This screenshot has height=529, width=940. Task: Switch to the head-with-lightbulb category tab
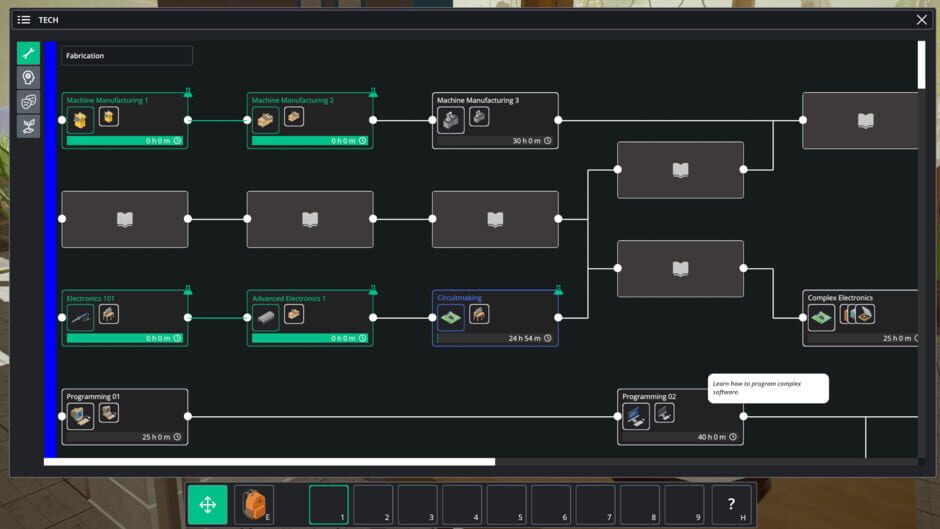28,78
